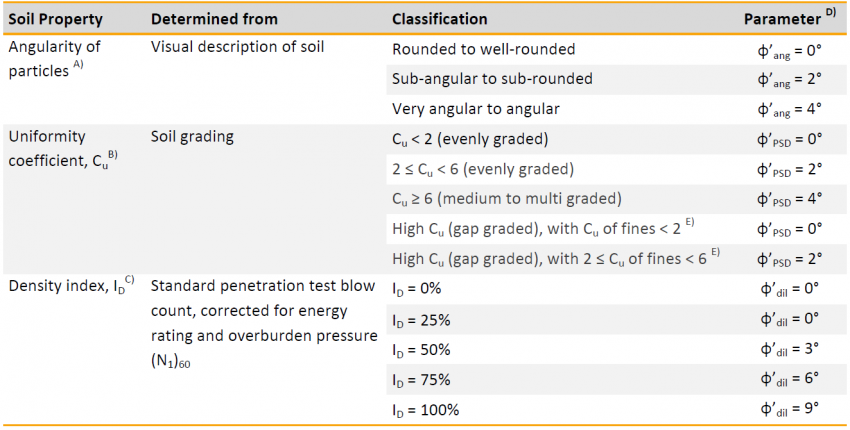Click the "ϕ′PSD = 4°" parameter value
Screen dimensions: 850x430
(x=790, y=197)
